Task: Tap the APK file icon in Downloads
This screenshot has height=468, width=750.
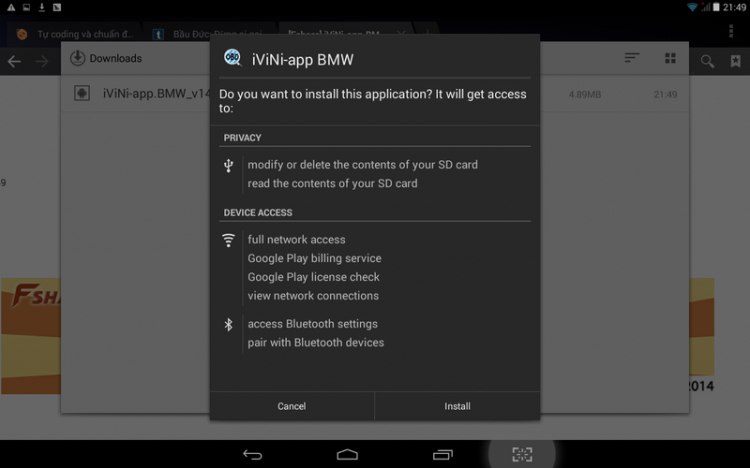Action: pos(82,93)
